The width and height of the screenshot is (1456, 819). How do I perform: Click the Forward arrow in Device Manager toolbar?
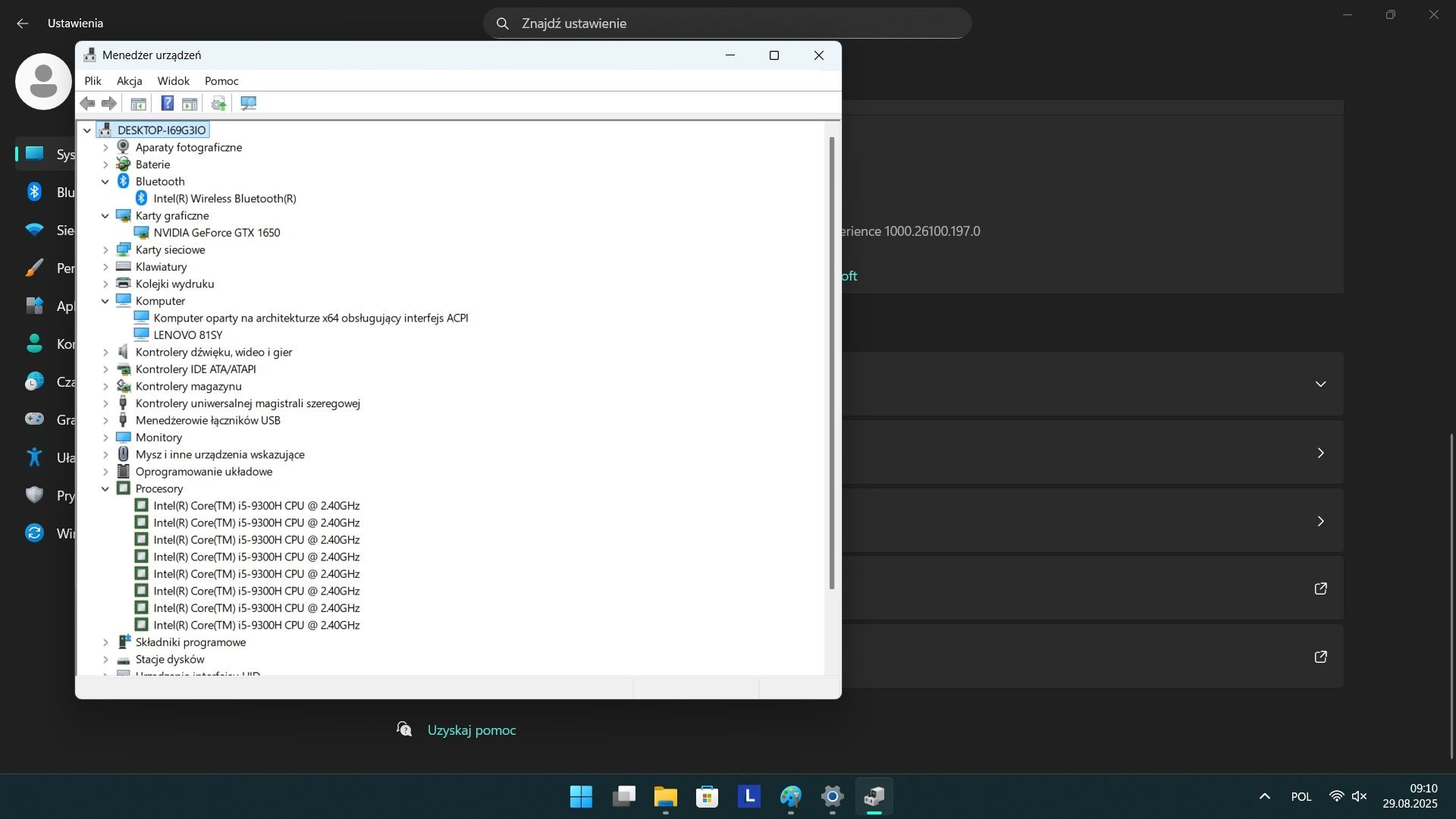109,103
